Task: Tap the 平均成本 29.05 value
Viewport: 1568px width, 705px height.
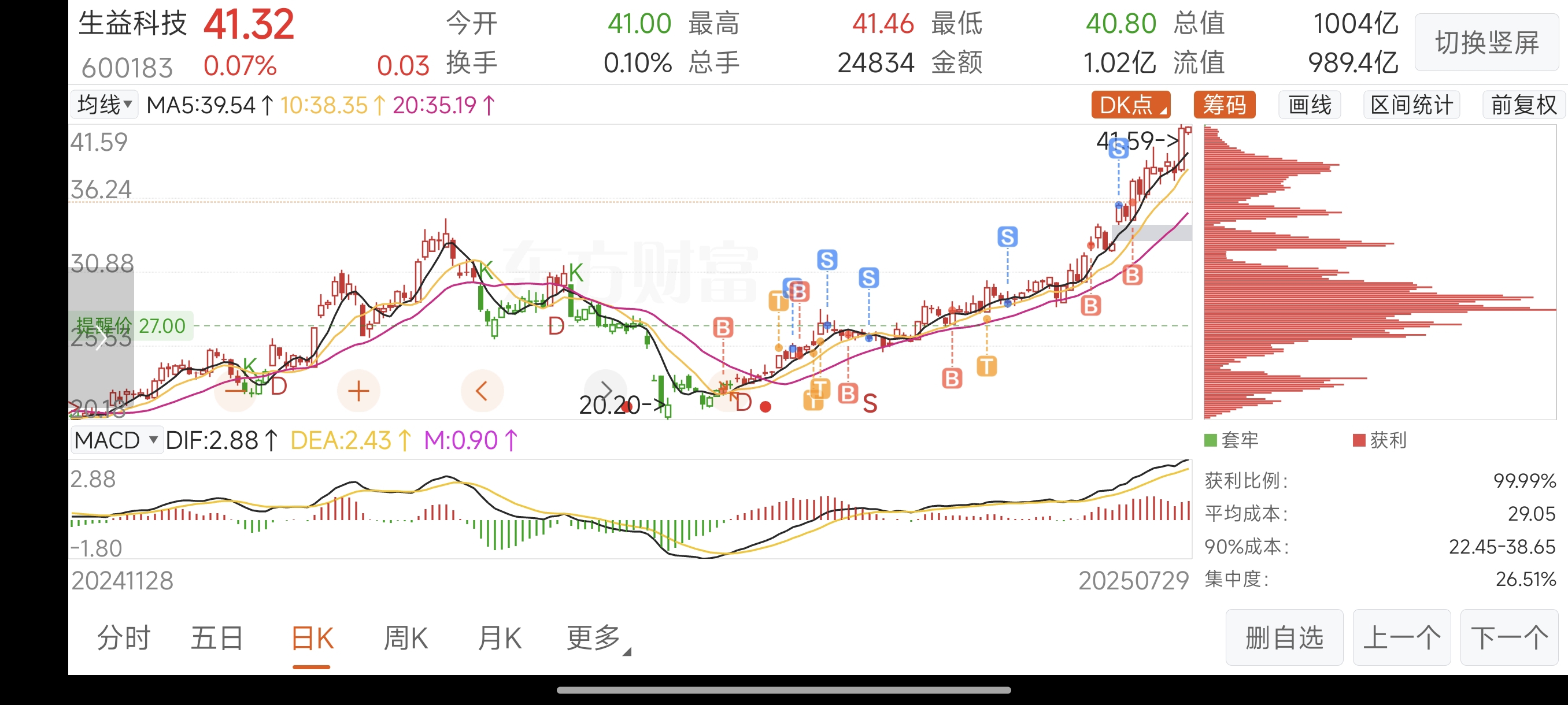Action: point(1532,513)
